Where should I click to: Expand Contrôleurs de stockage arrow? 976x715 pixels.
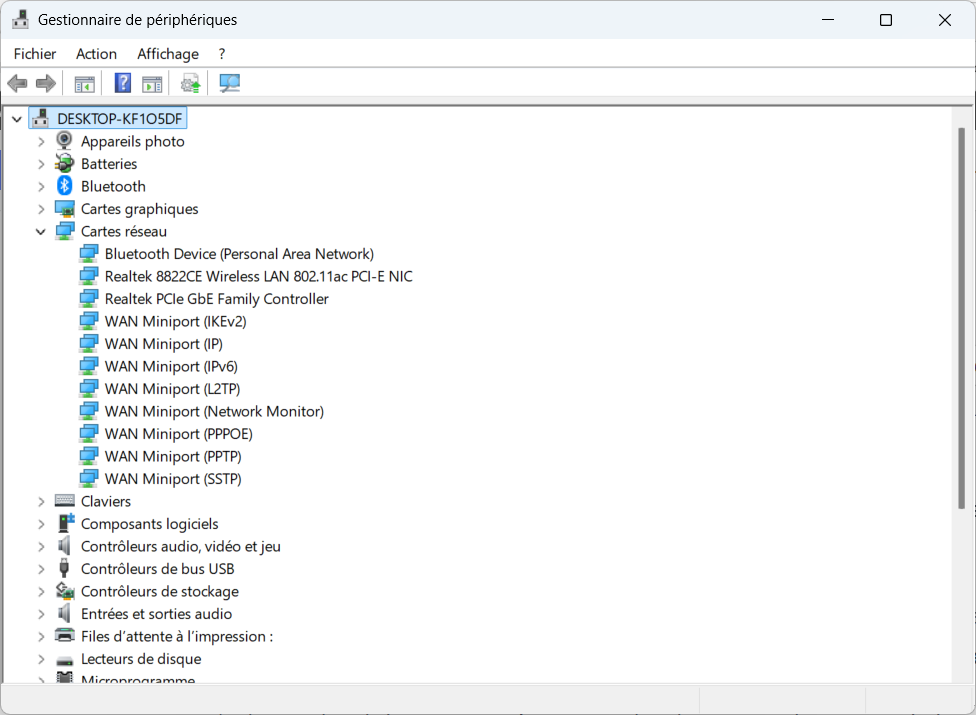tap(41, 591)
